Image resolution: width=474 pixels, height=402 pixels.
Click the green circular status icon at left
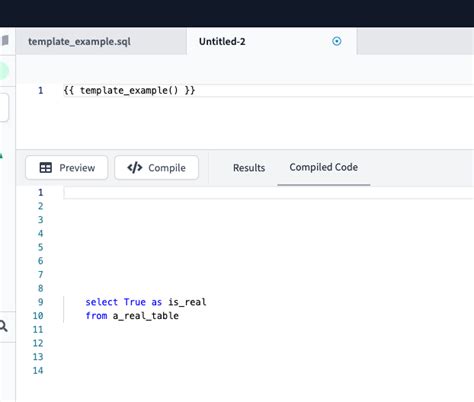tap(4, 71)
